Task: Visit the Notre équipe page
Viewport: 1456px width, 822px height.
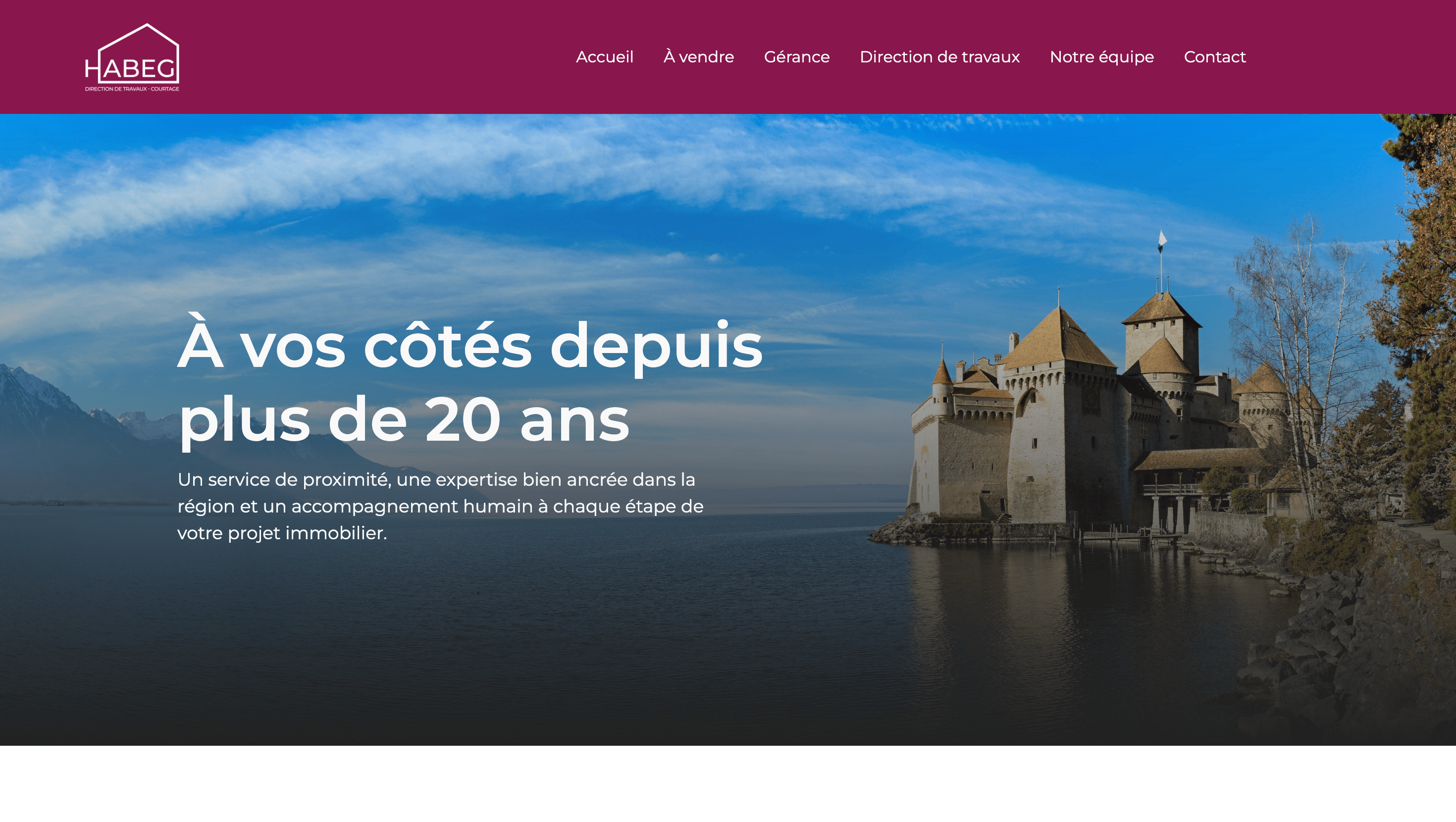Action: click(1101, 57)
